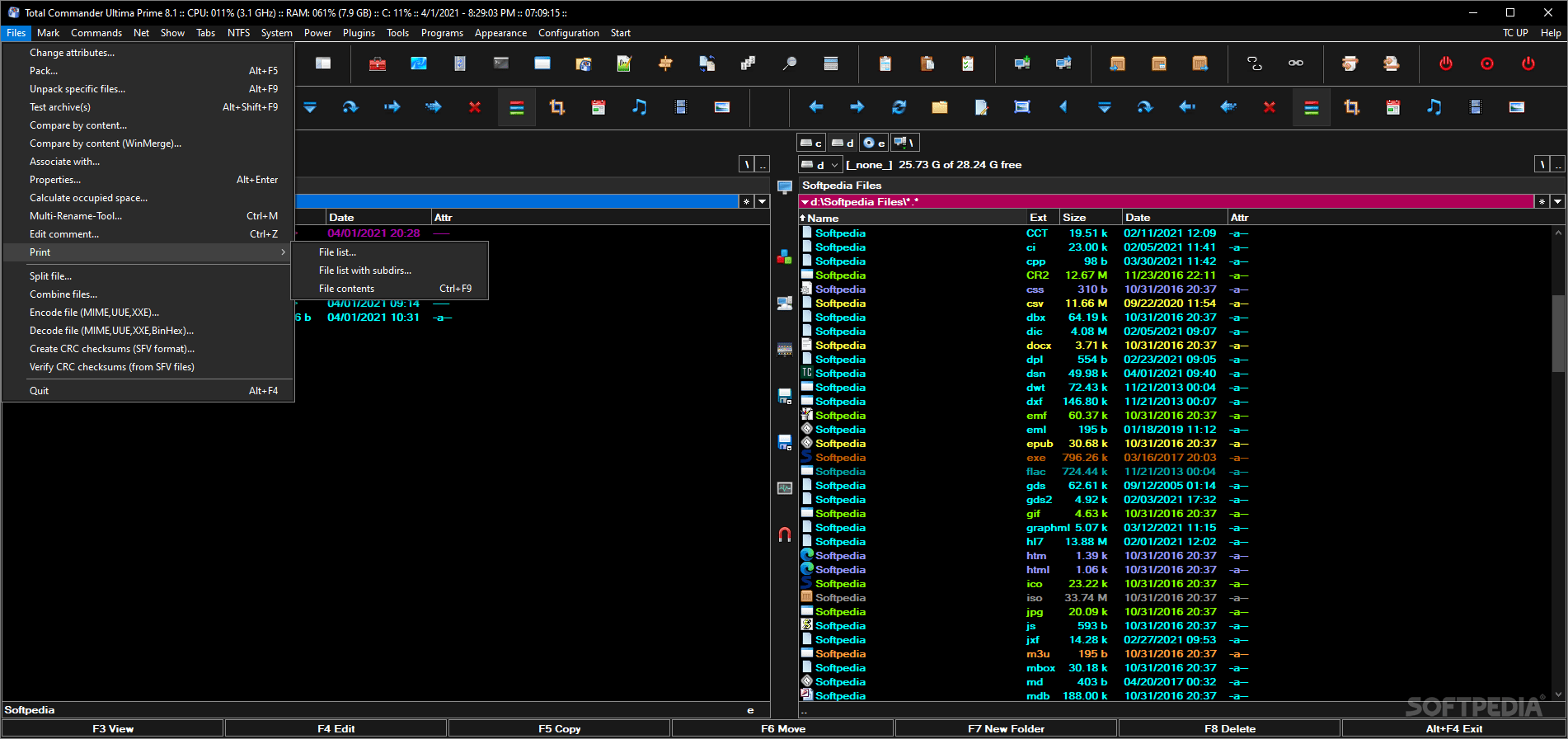Click the crop icon in right panel toolbar
1568x739 pixels.
pos(1352,107)
